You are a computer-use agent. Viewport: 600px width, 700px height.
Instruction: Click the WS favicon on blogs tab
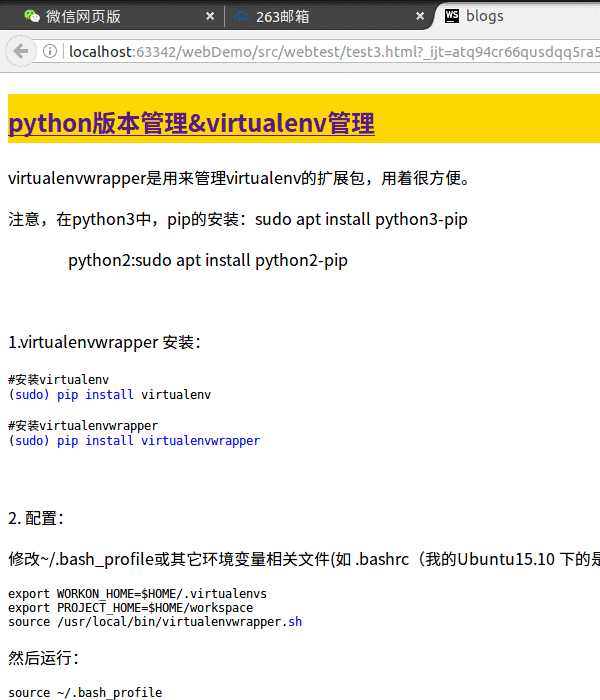pos(452,16)
